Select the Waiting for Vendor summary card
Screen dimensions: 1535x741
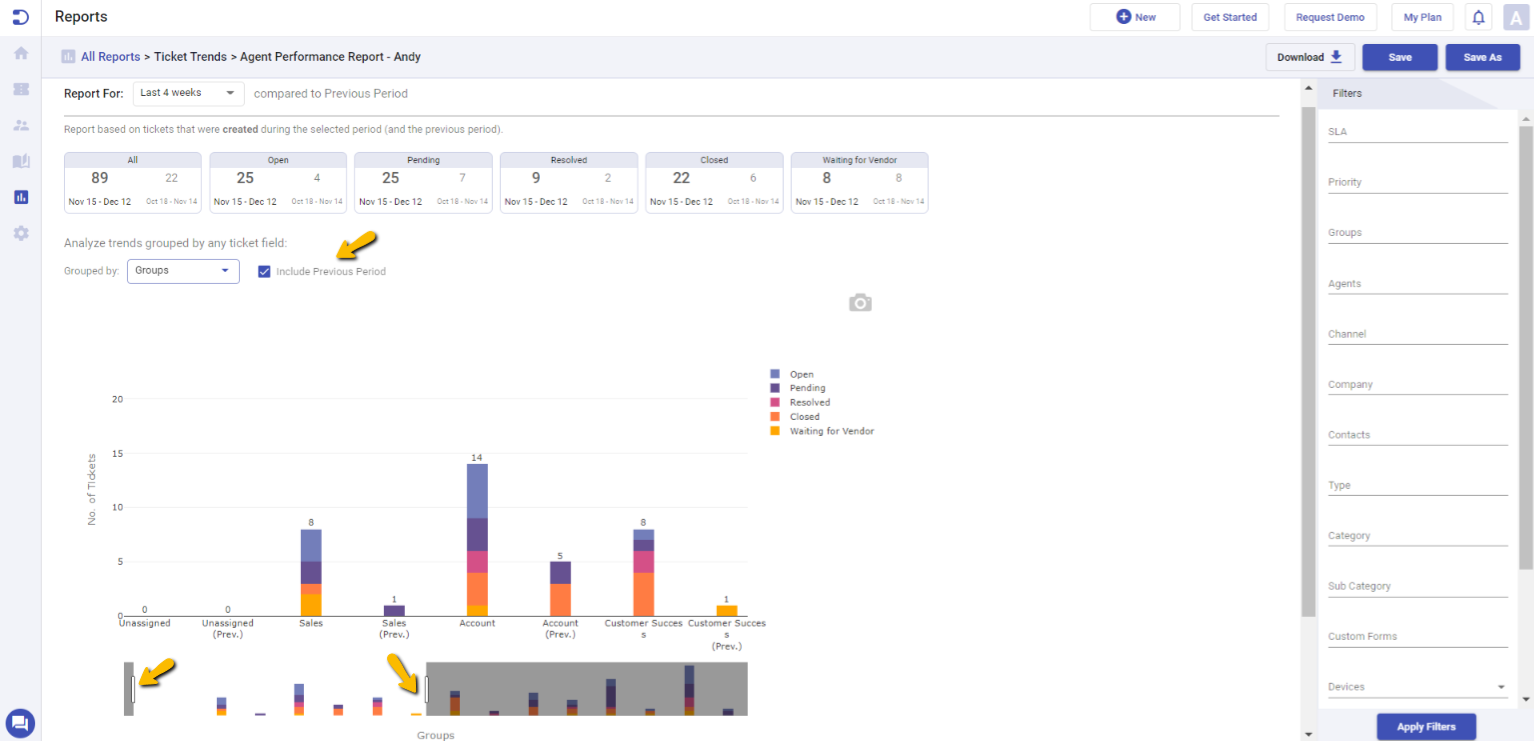859,182
